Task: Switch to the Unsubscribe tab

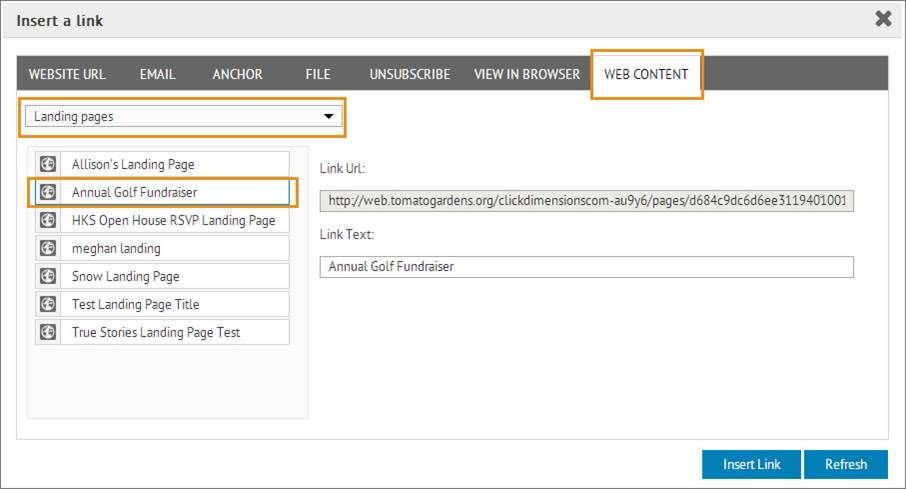Action: point(409,74)
